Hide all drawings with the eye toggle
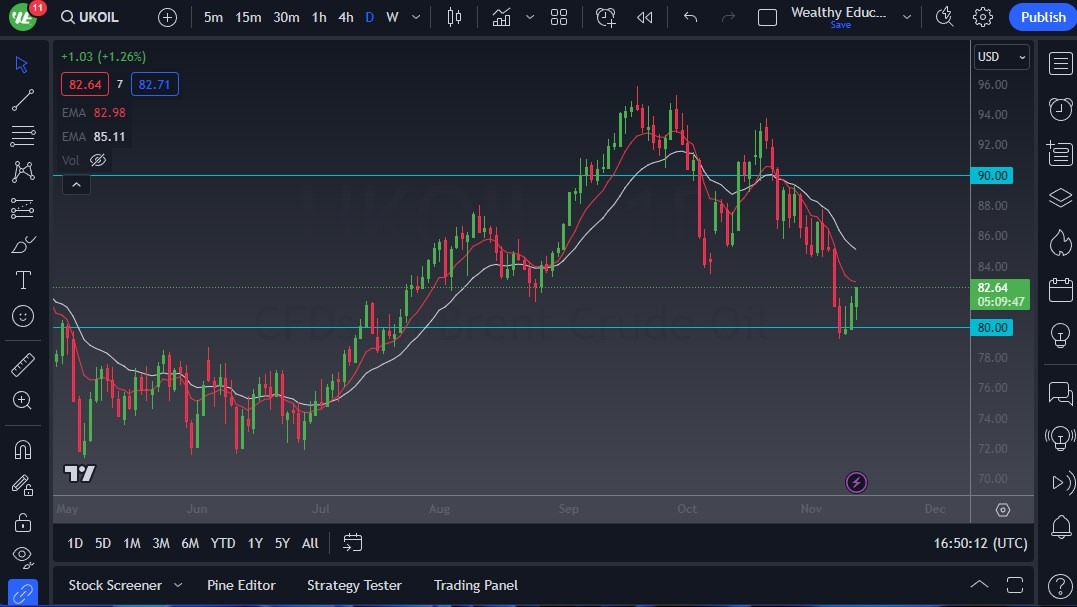This screenshot has height=607, width=1077. click(x=24, y=557)
